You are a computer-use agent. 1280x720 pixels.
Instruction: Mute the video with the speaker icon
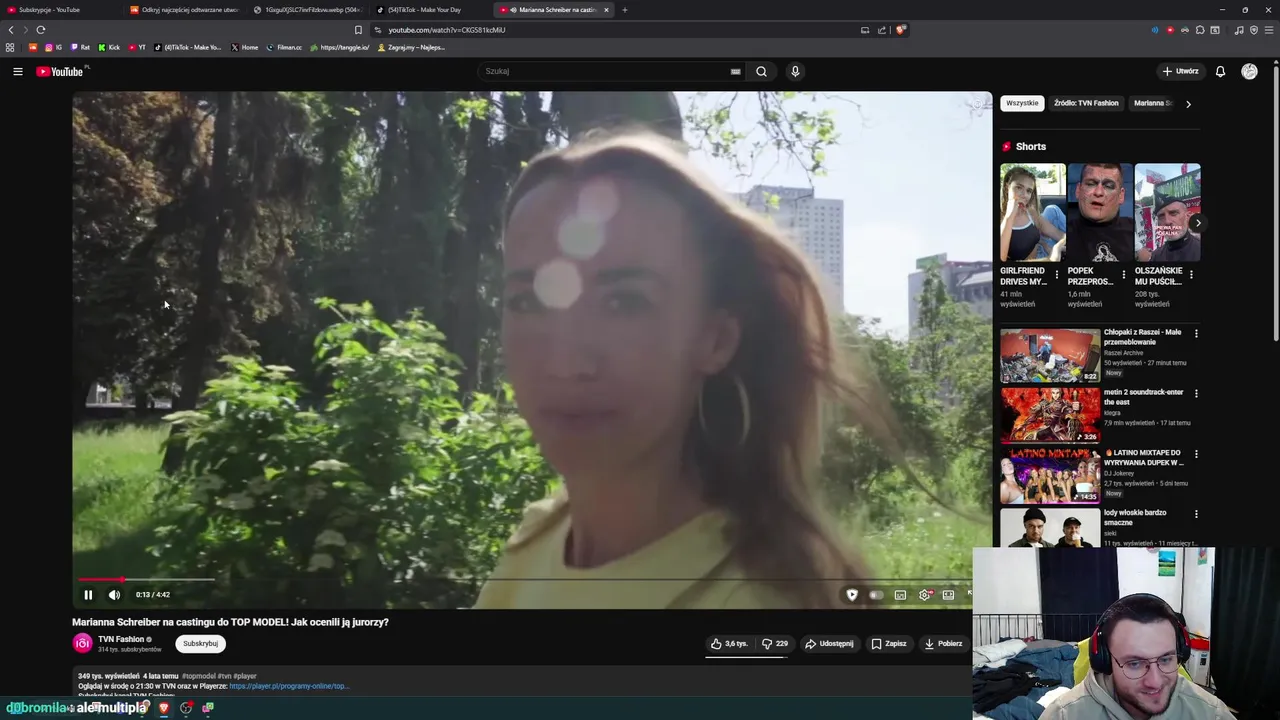(114, 595)
